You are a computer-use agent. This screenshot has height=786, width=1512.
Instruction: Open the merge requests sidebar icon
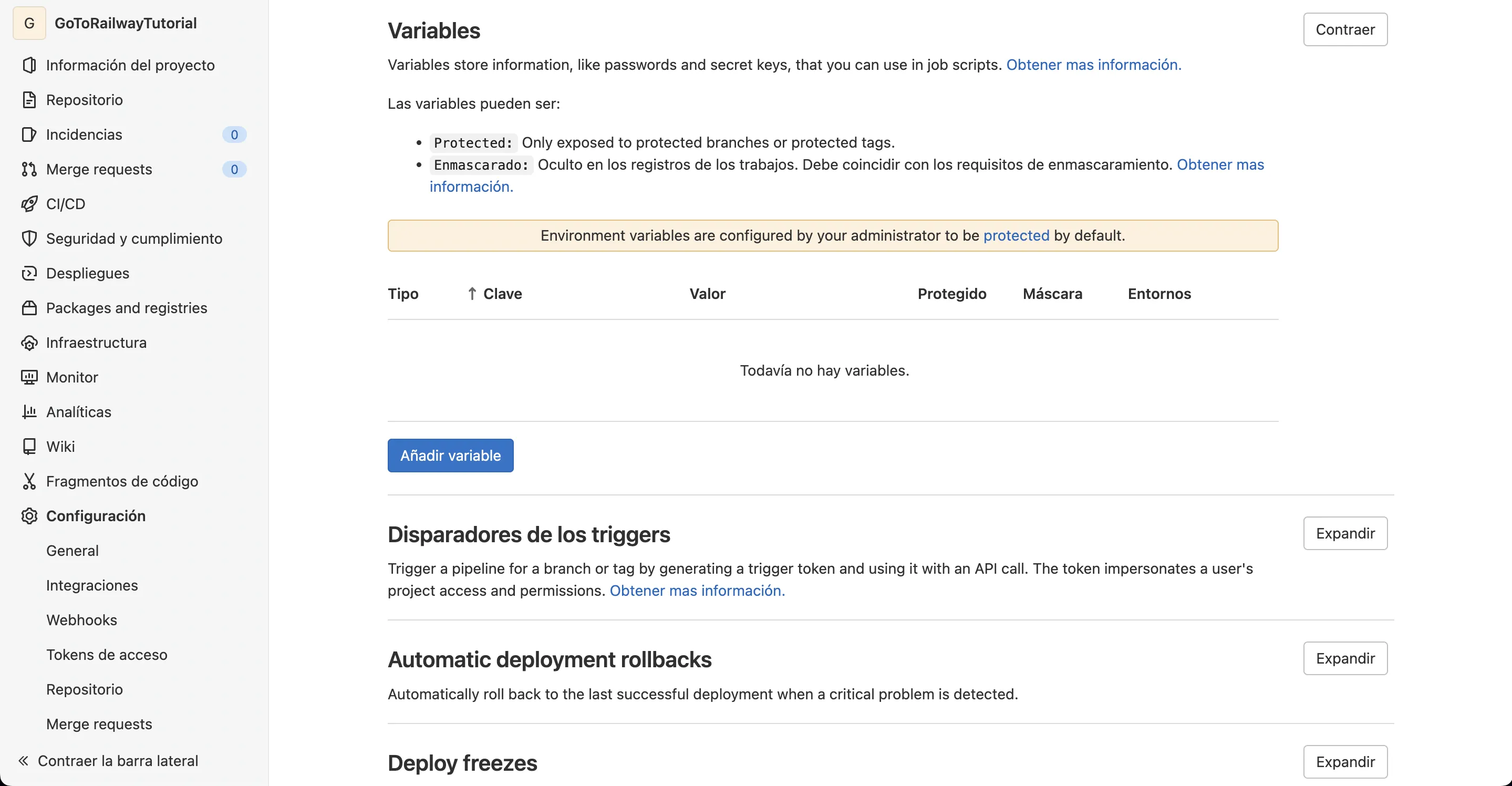click(29, 169)
